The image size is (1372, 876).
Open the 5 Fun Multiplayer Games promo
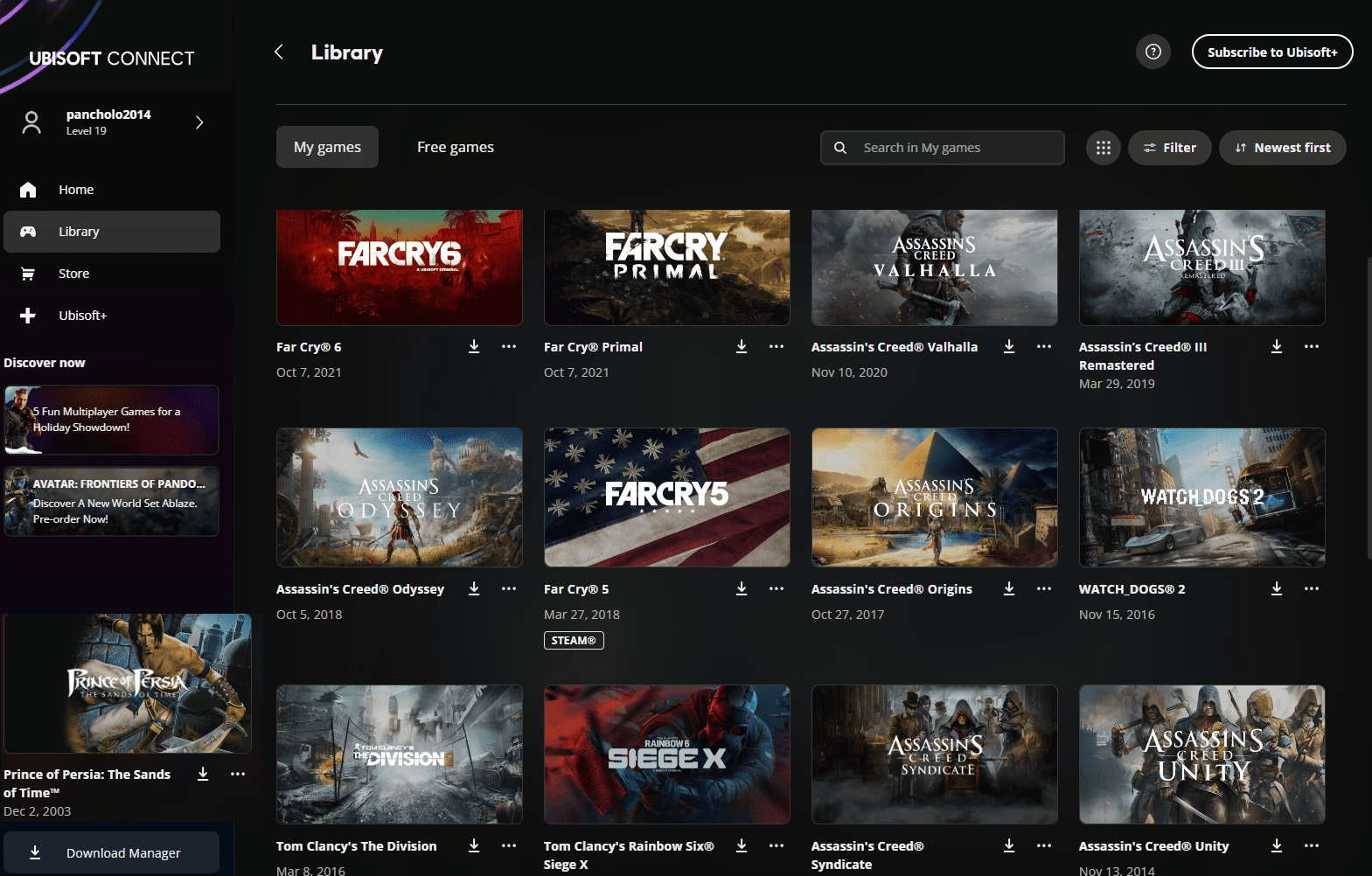point(111,420)
